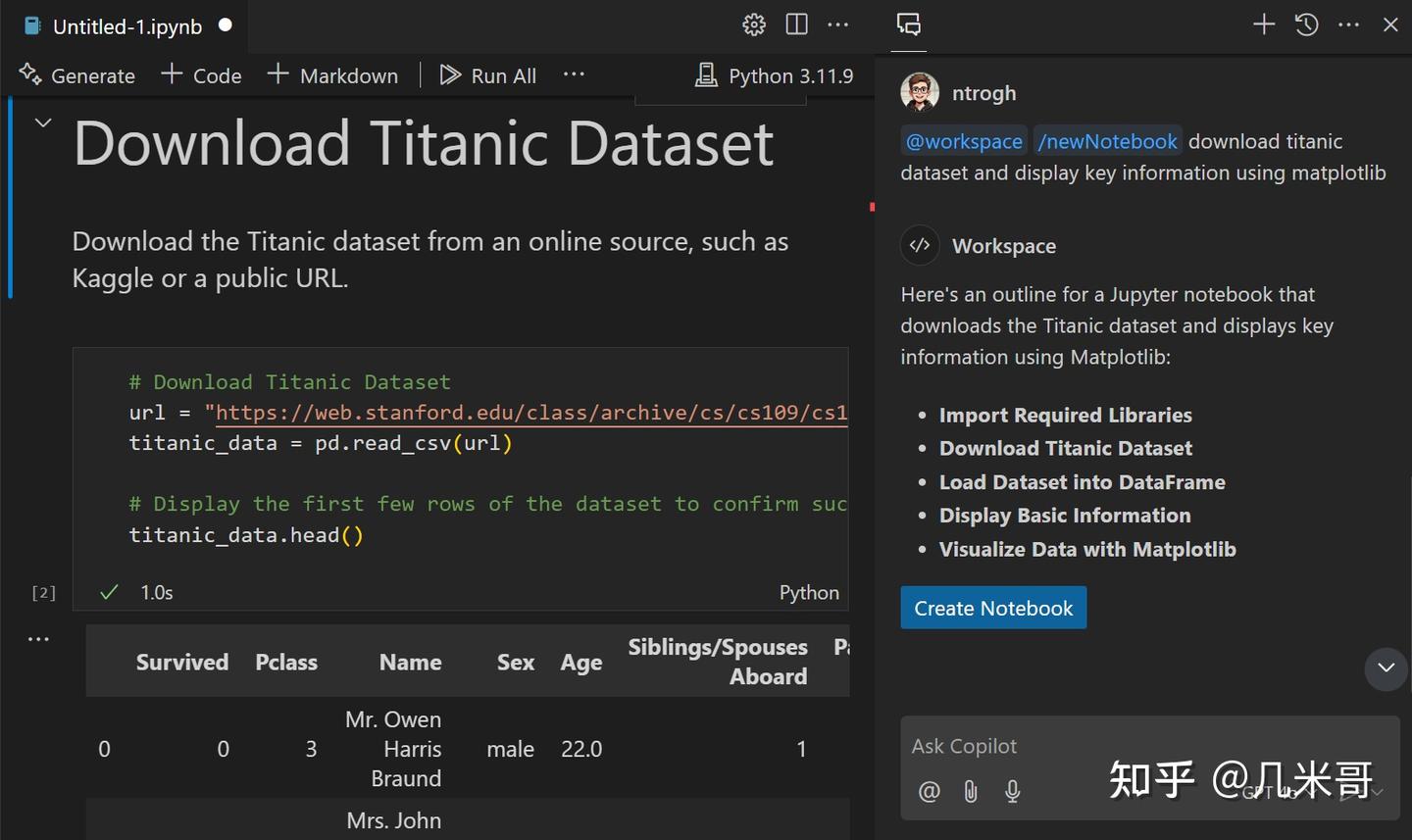The image size is (1412, 840).
Task: Open cell actions via the ellipsis icon
Action: [39, 638]
